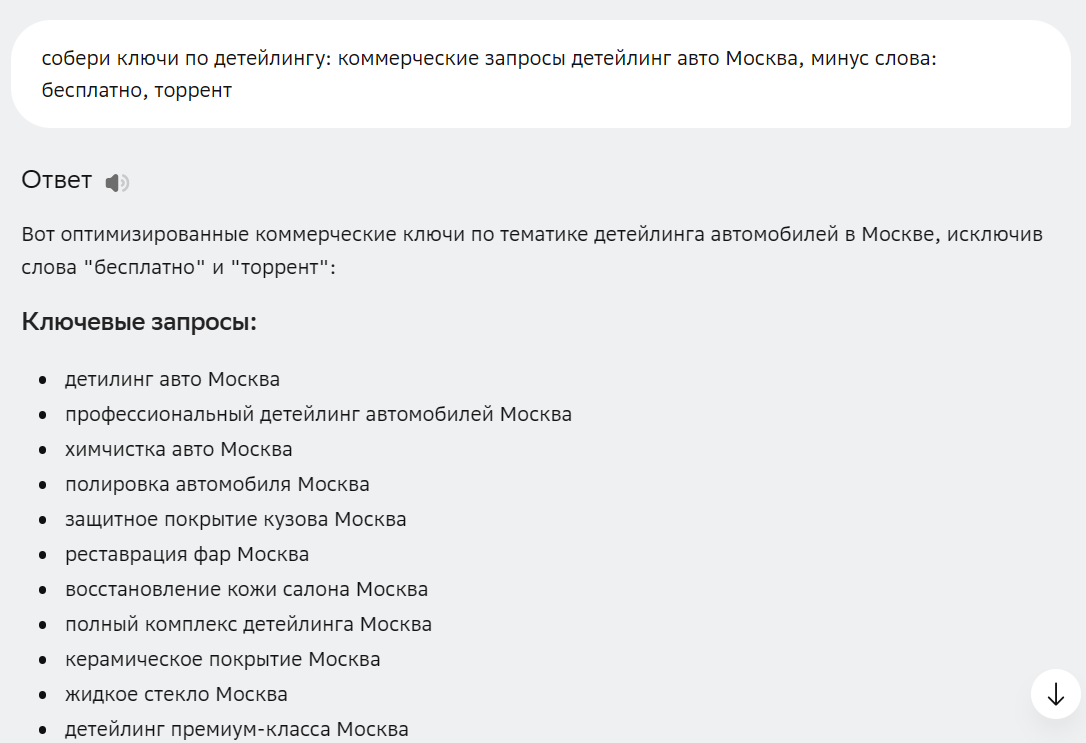Select "восстановление кожи салона Москва" entry
Viewport: 1086px width, 743px height.
(x=246, y=590)
